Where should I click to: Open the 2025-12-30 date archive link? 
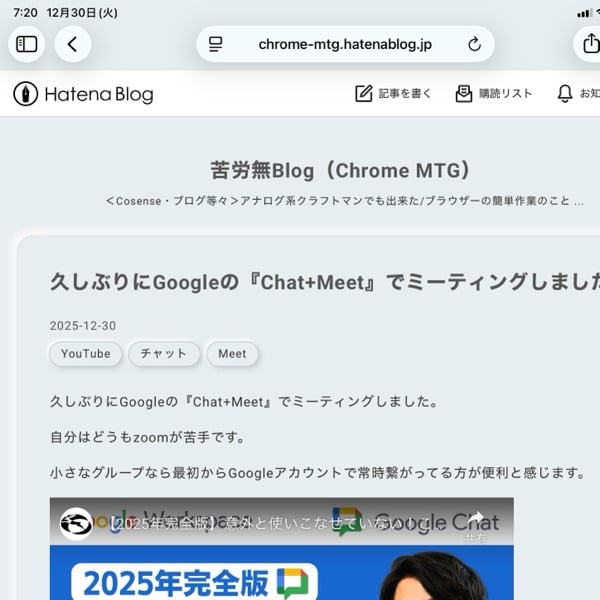coord(83,326)
